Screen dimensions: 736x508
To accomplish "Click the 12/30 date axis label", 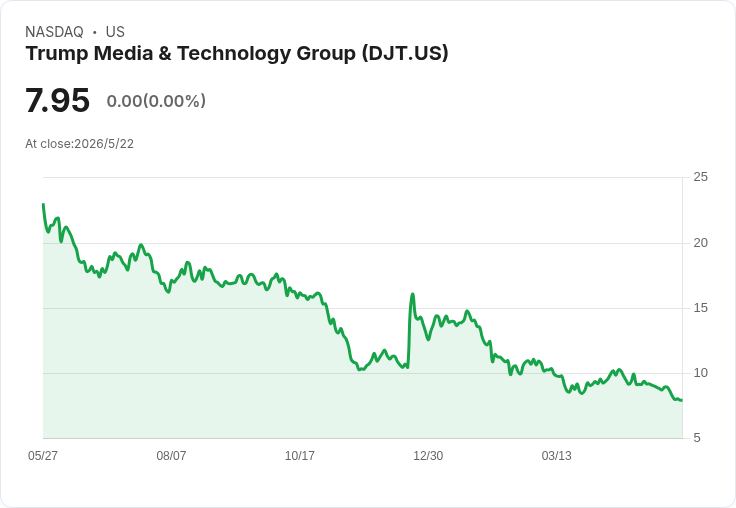I will coord(428,455).
